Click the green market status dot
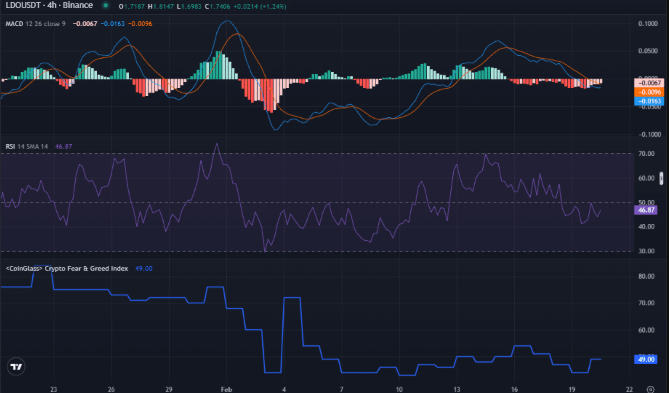Viewport: 669px width, 393px height. point(105,6)
